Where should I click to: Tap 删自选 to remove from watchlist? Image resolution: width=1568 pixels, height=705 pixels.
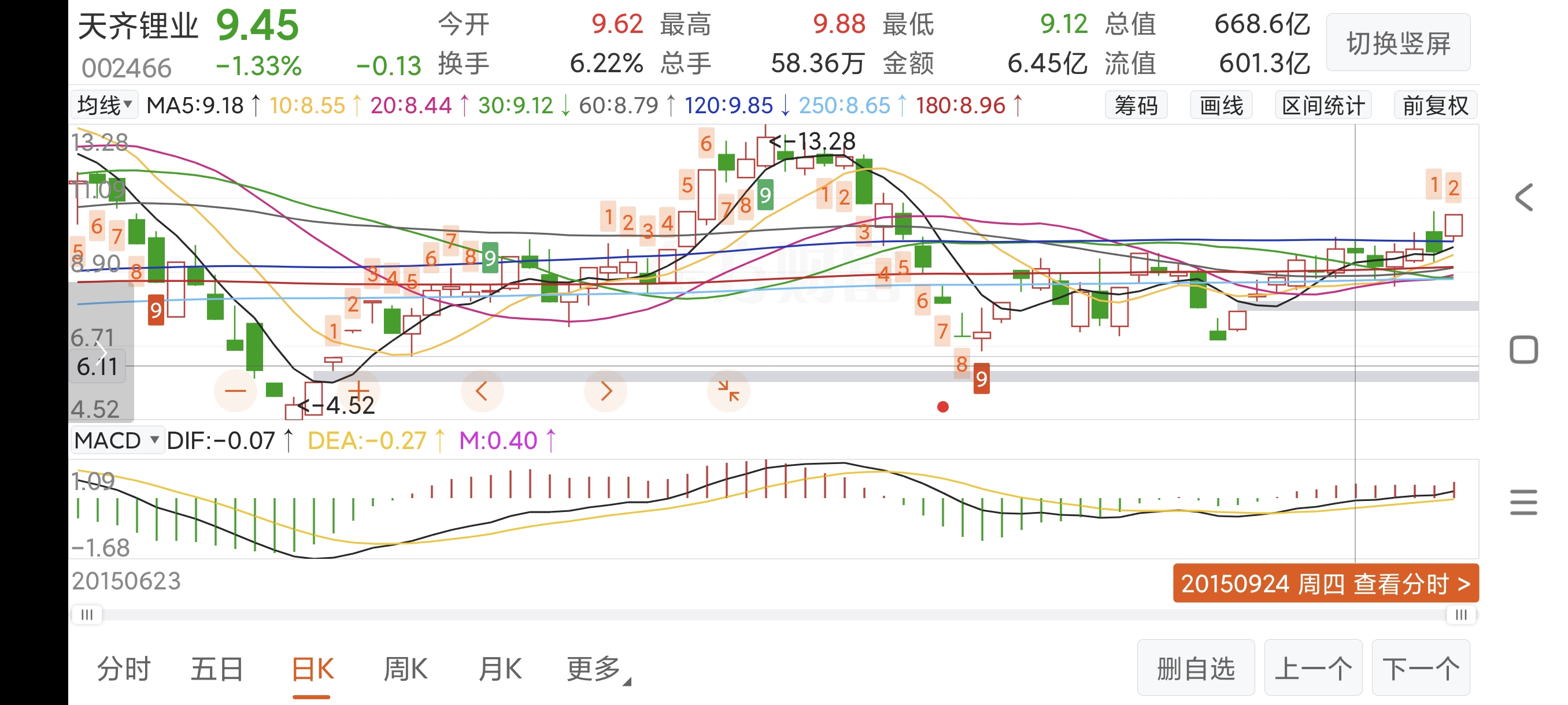[1196, 668]
